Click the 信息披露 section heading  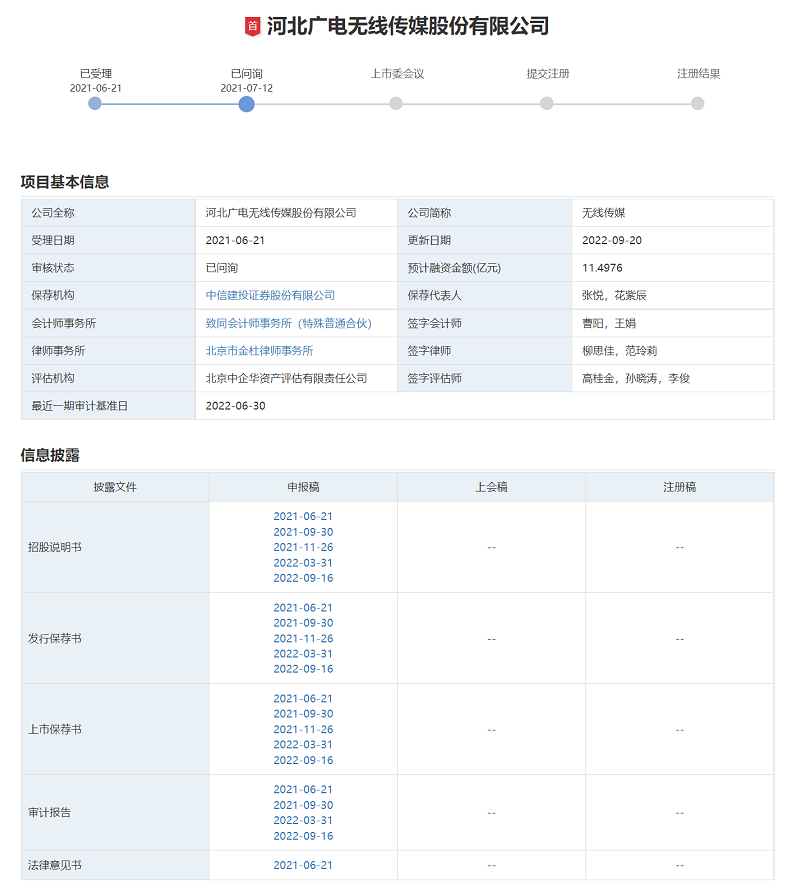pyautogui.click(x=50, y=455)
